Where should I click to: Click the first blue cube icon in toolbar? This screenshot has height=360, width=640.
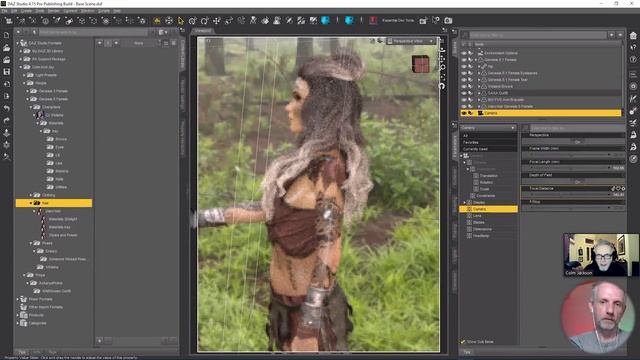pos(325,20)
